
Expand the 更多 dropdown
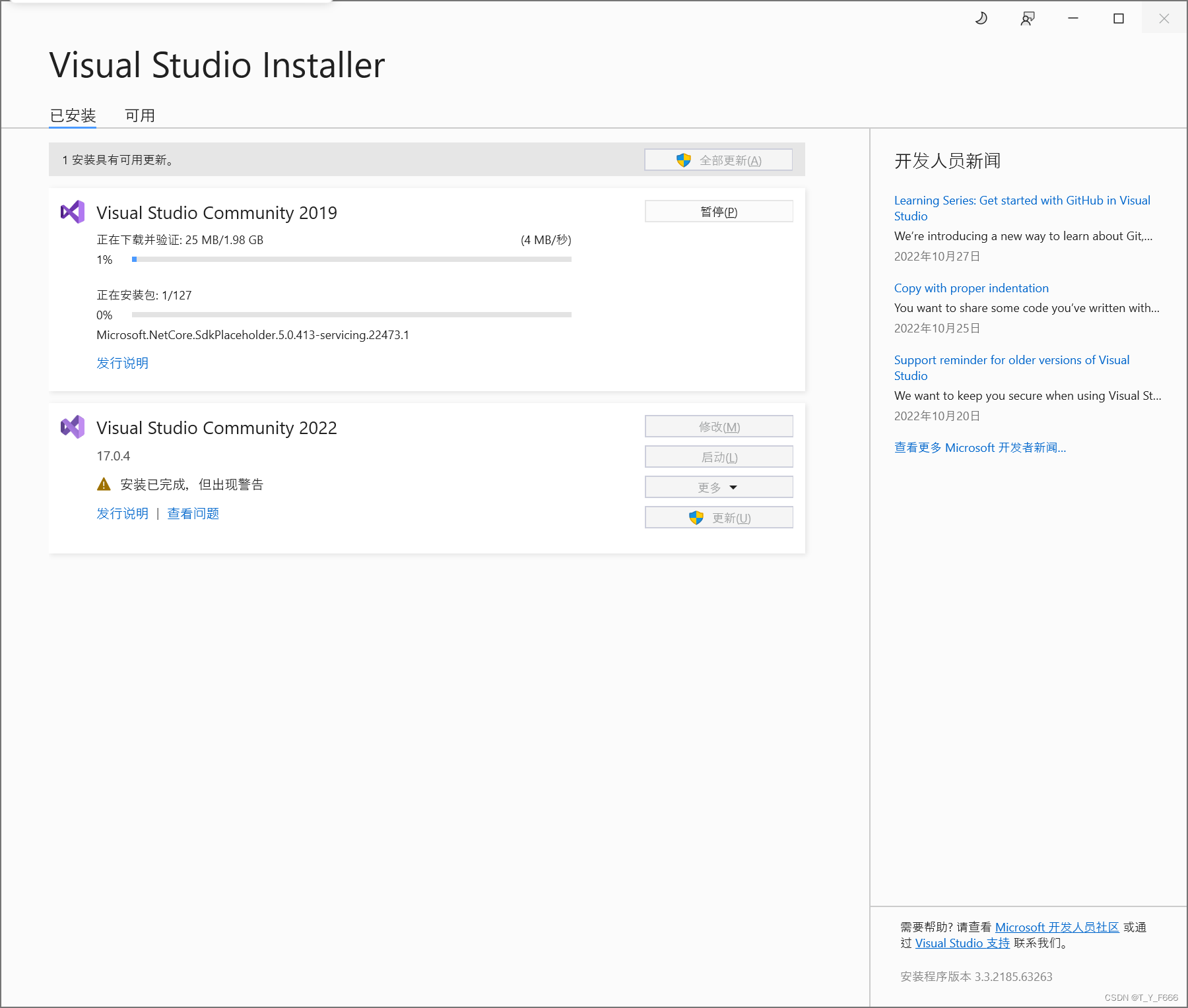(719, 488)
